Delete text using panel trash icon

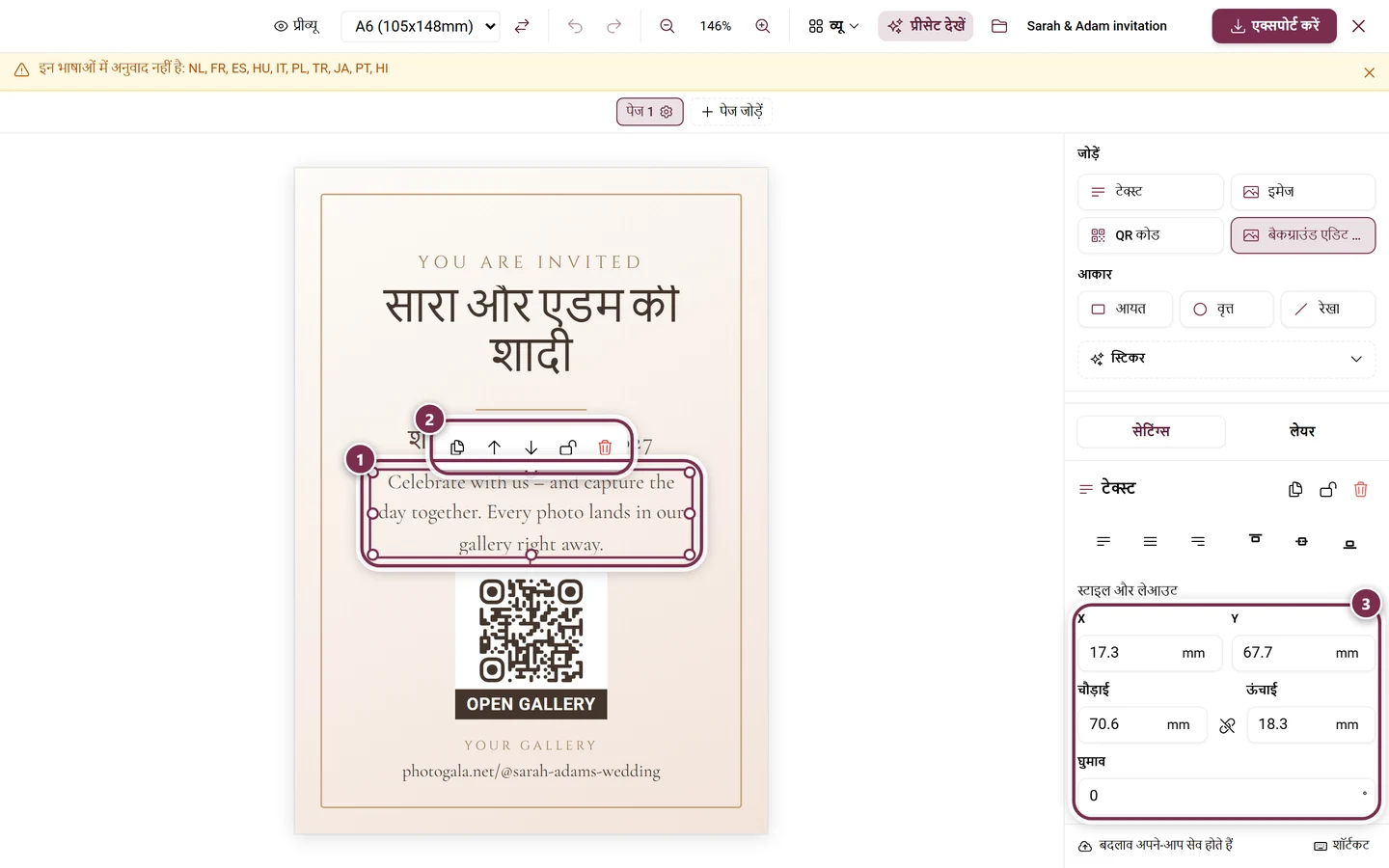click(1361, 490)
